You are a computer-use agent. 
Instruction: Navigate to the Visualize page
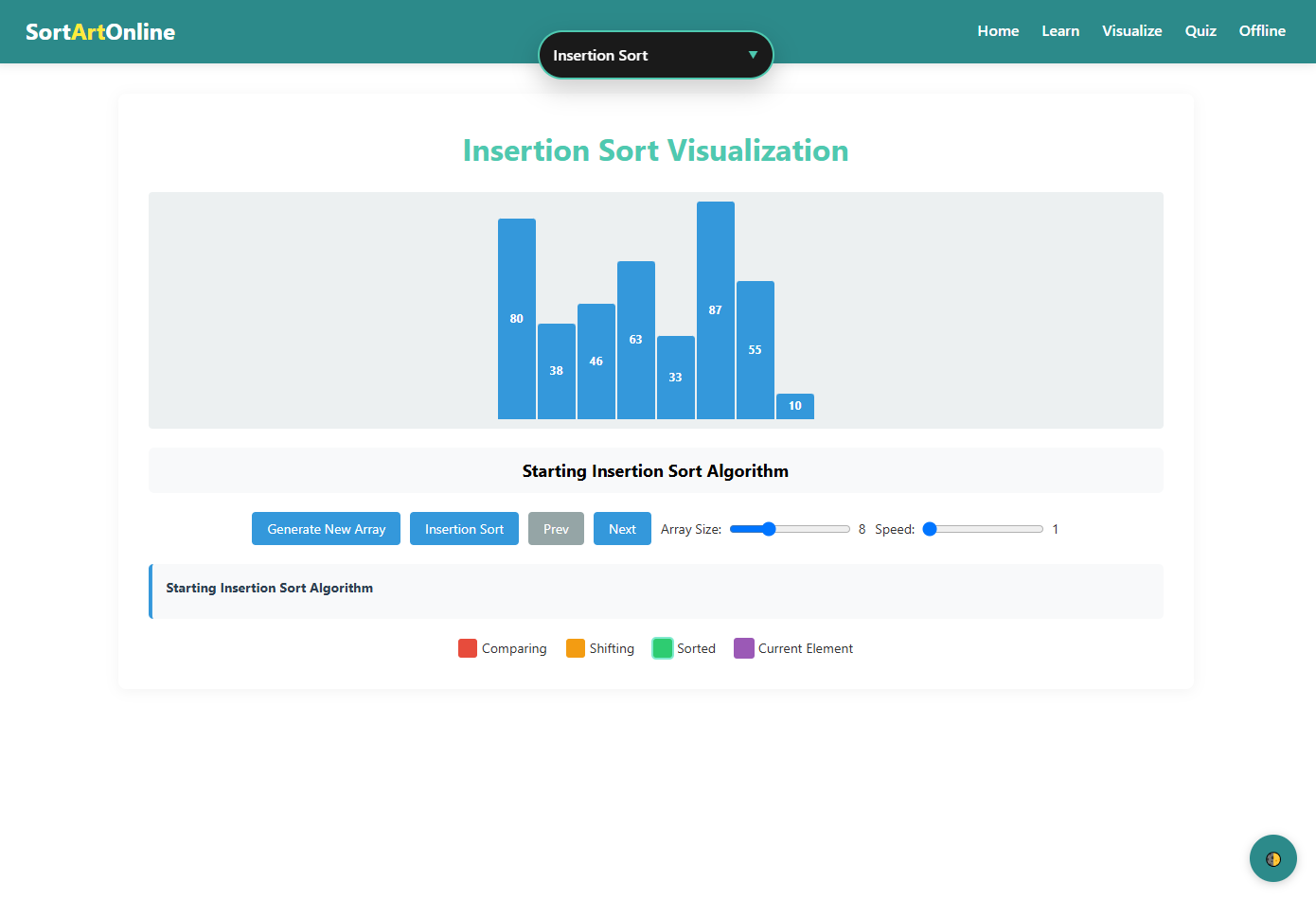click(x=1131, y=31)
